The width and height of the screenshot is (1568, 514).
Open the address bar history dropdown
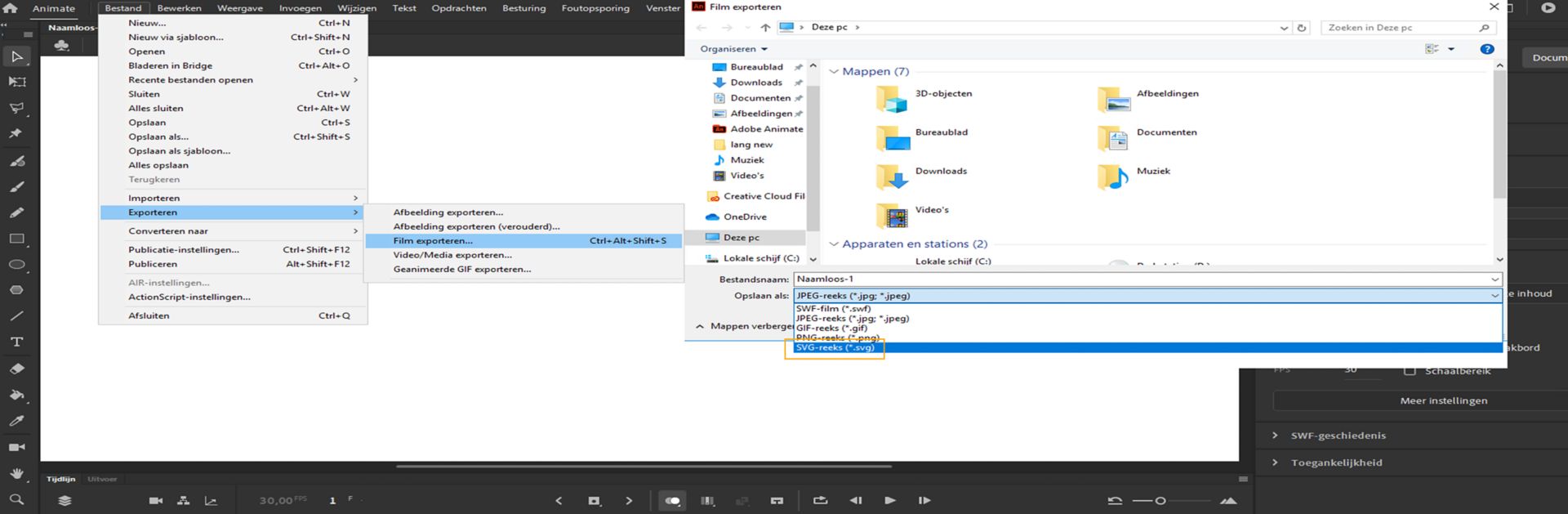pyautogui.click(x=1284, y=28)
